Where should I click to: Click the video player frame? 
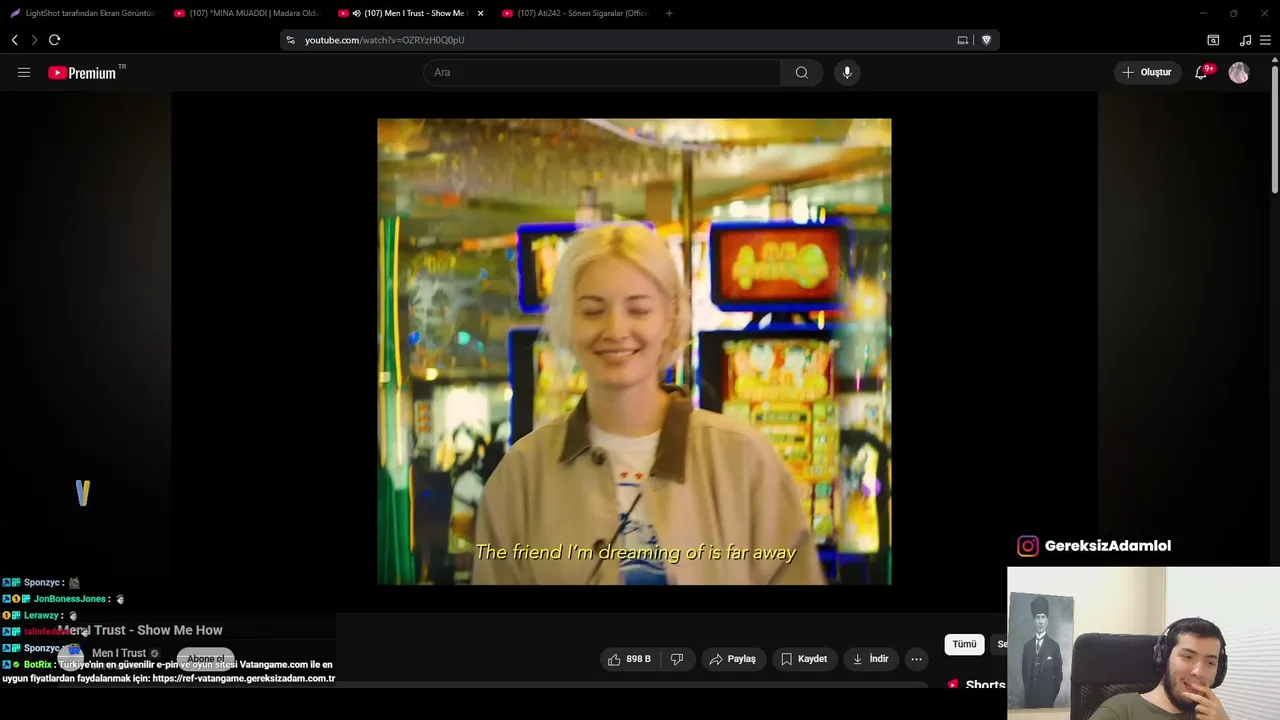click(634, 352)
